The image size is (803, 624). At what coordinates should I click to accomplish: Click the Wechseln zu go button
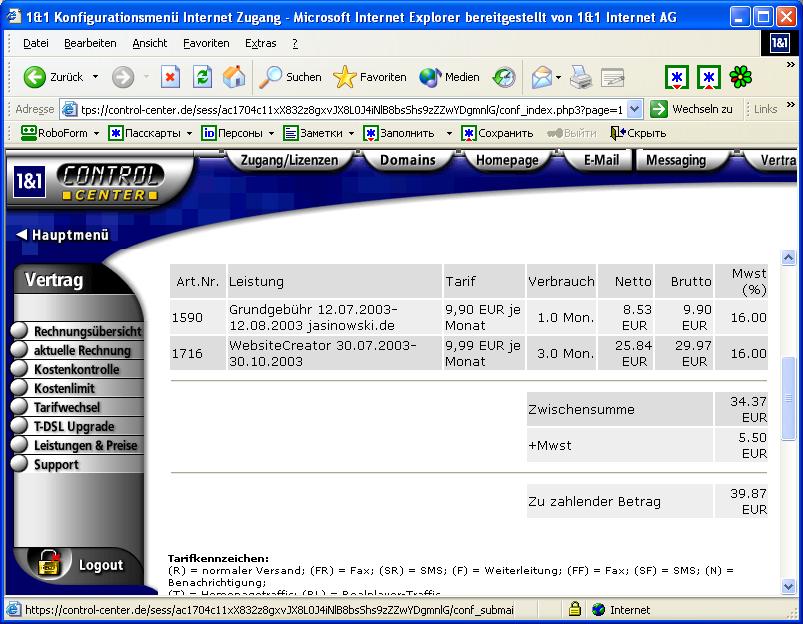point(691,109)
